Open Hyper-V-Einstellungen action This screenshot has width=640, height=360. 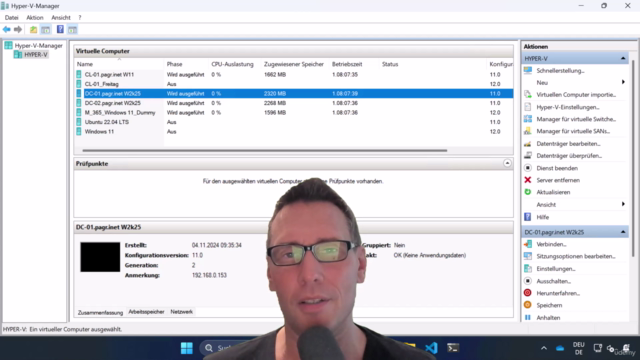coord(568,107)
